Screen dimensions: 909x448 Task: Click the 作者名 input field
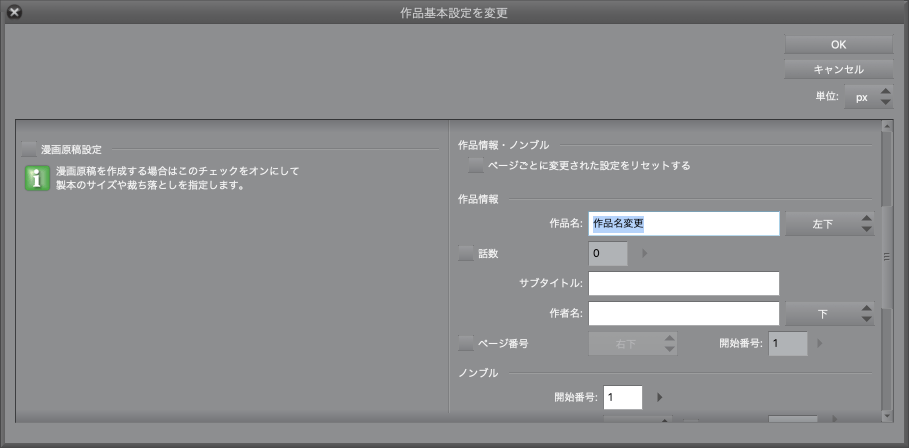pos(684,313)
